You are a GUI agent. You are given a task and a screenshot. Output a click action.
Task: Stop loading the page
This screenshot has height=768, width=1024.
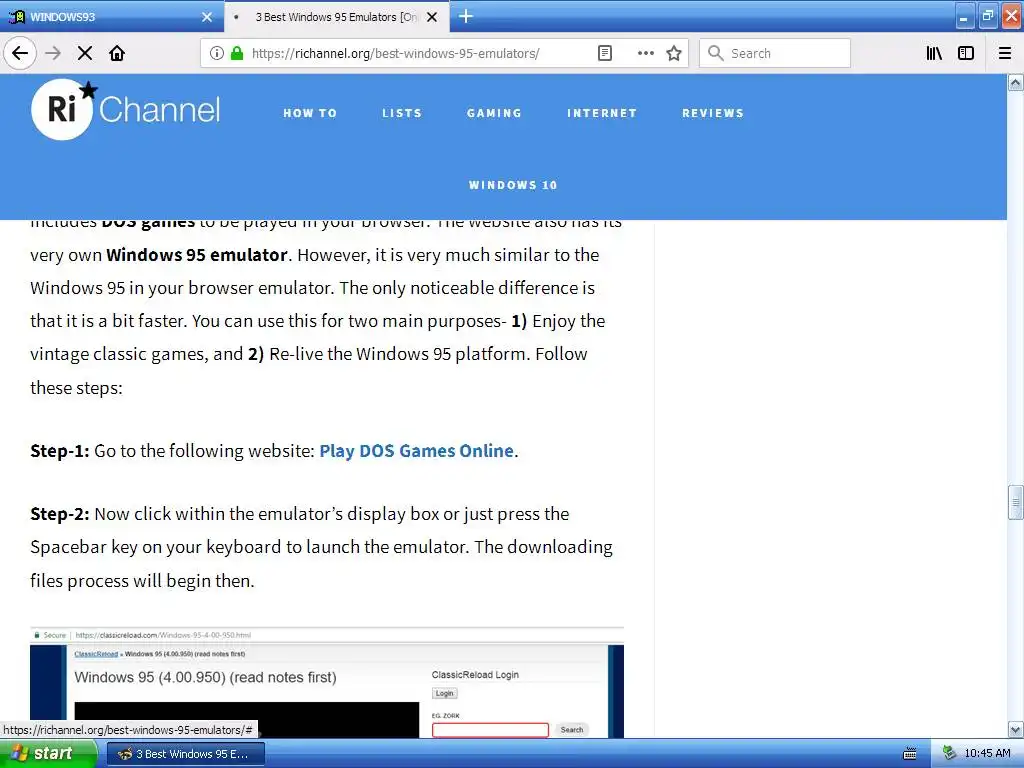[85, 53]
